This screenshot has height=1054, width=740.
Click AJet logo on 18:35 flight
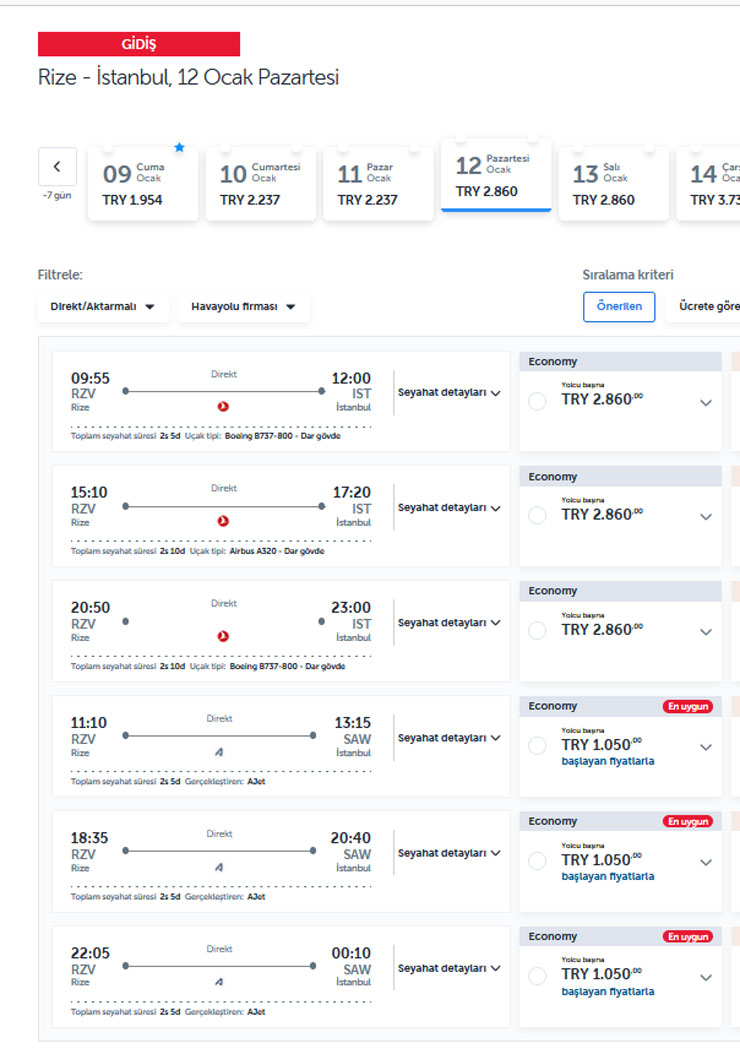[219, 867]
